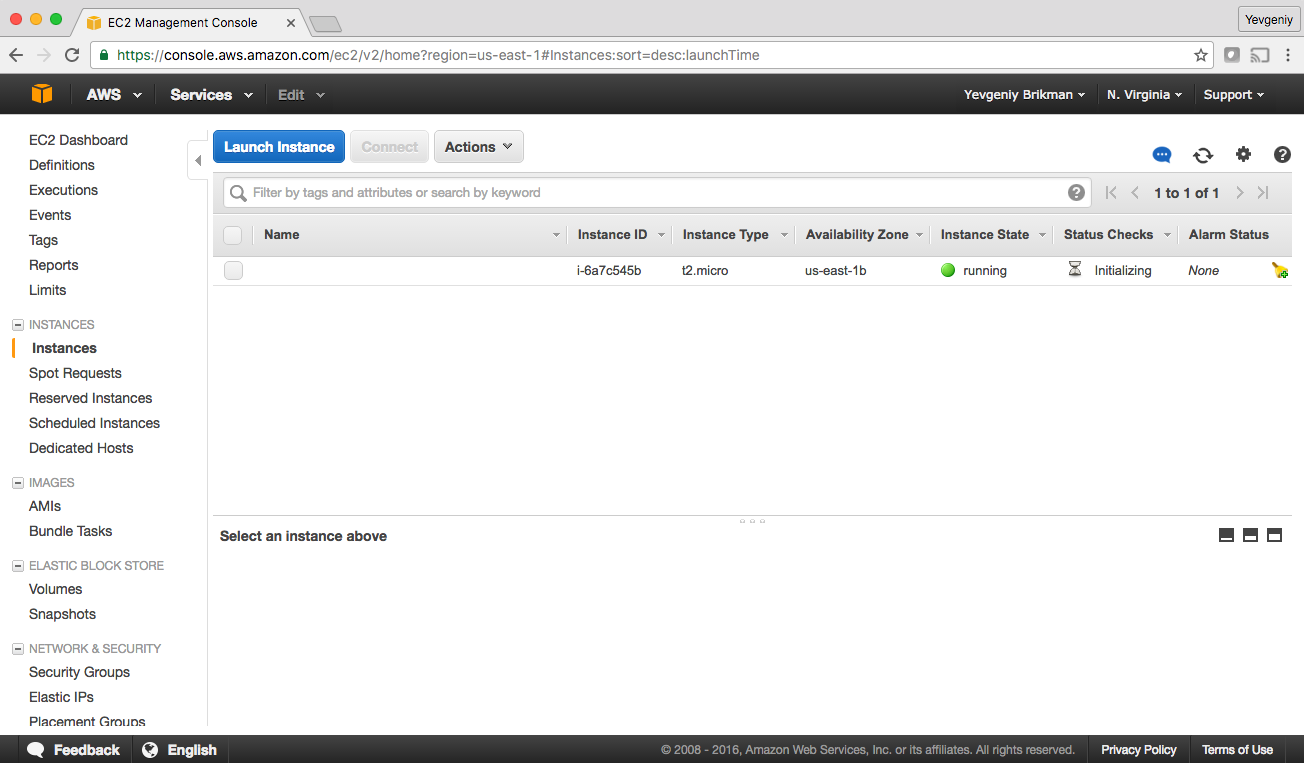Click the blue feedback chat bubble icon
The width and height of the screenshot is (1304, 763).
[x=1161, y=155]
